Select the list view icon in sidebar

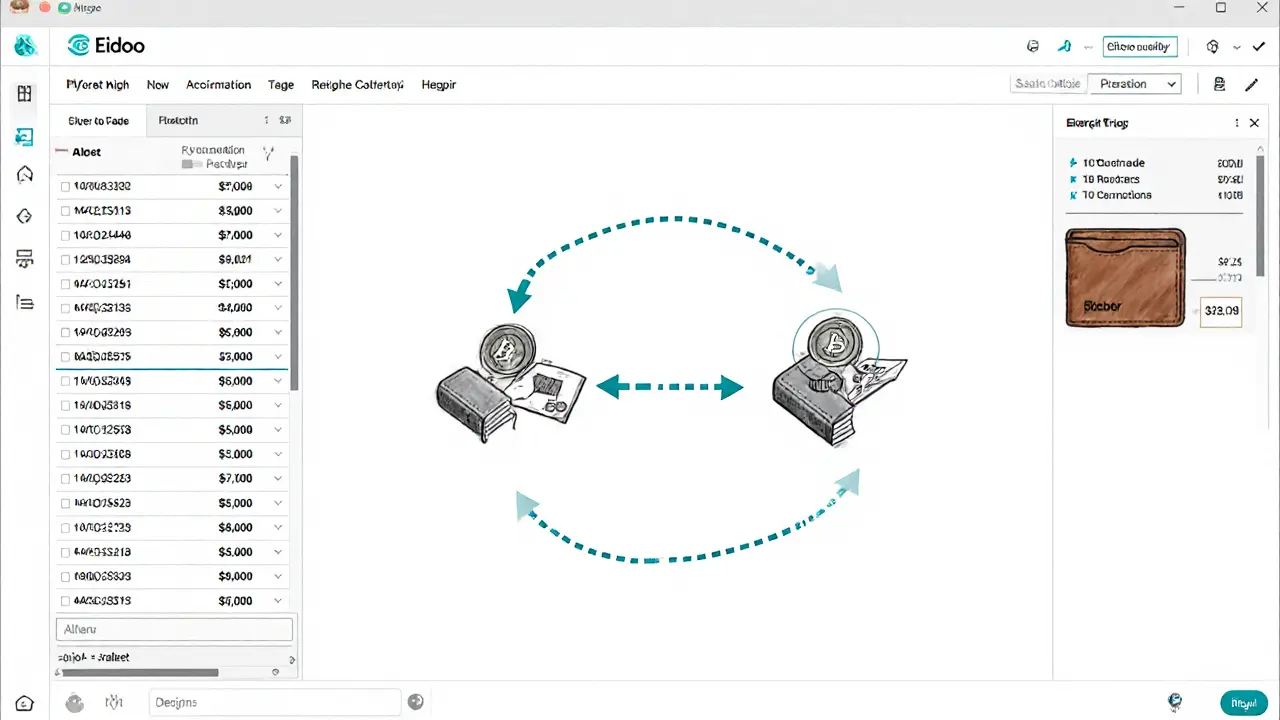[24, 302]
